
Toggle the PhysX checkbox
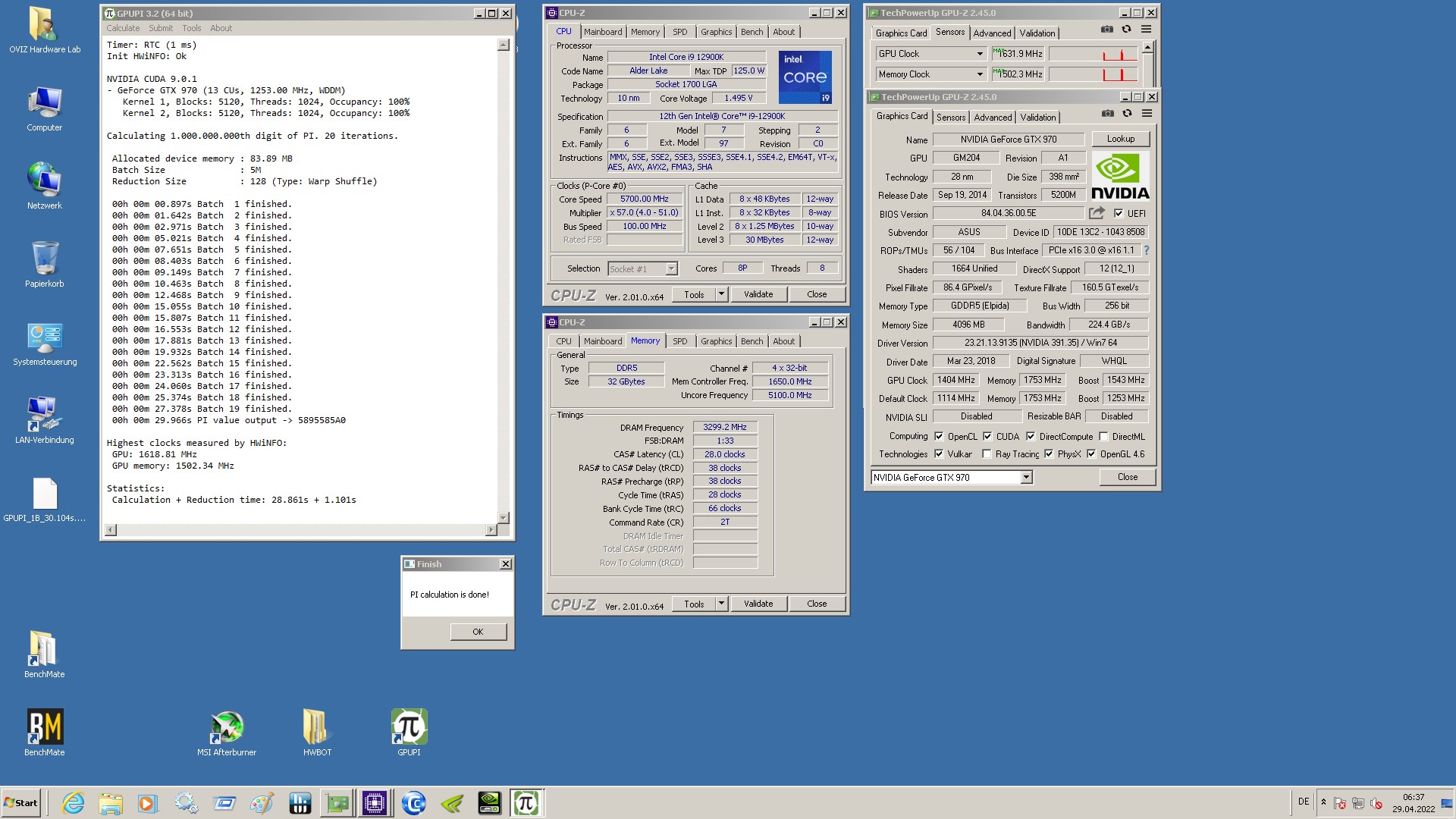(1049, 453)
